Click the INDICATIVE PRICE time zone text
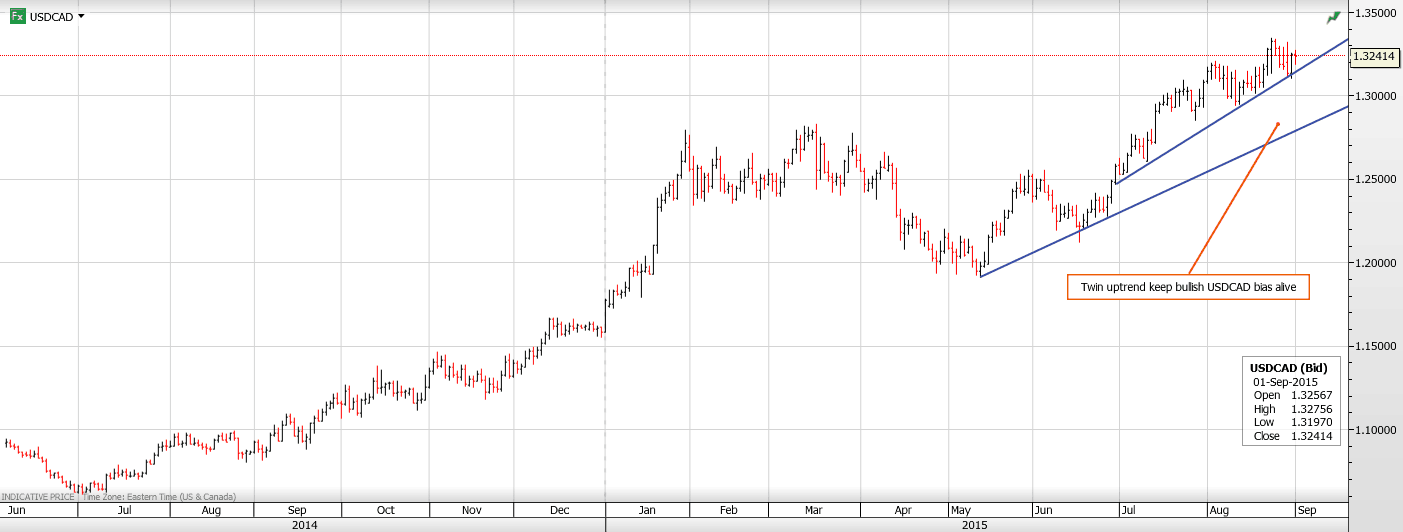This screenshot has width=1403, height=532. (119, 497)
